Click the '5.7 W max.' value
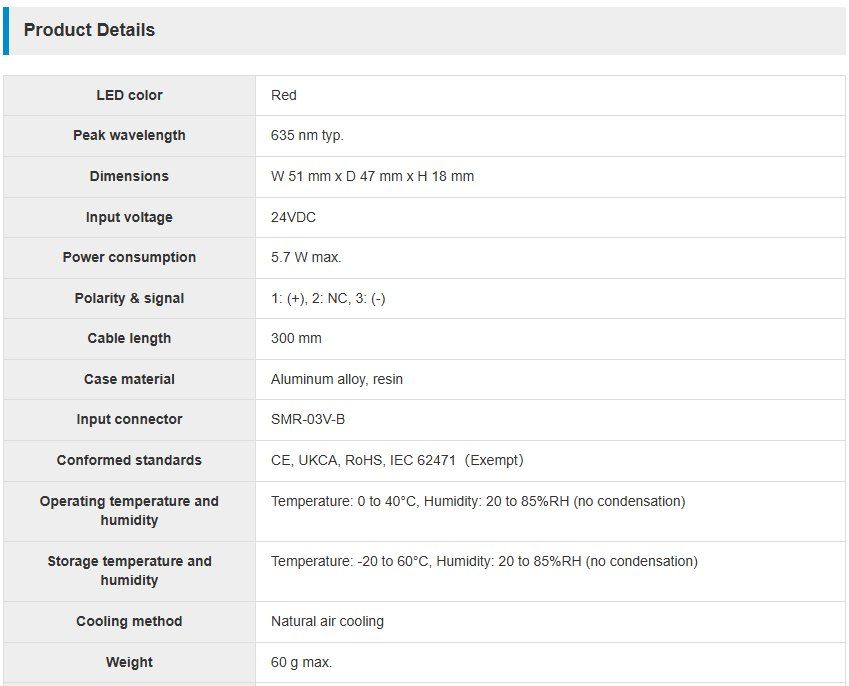 (x=306, y=257)
